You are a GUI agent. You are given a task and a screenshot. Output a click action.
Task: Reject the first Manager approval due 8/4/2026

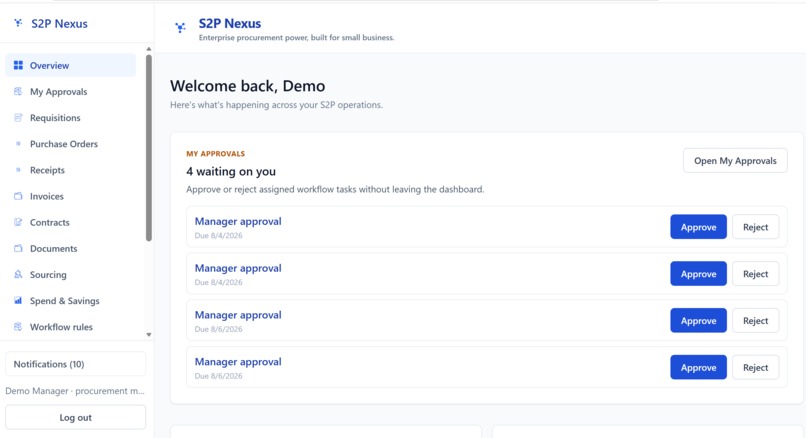pos(755,227)
